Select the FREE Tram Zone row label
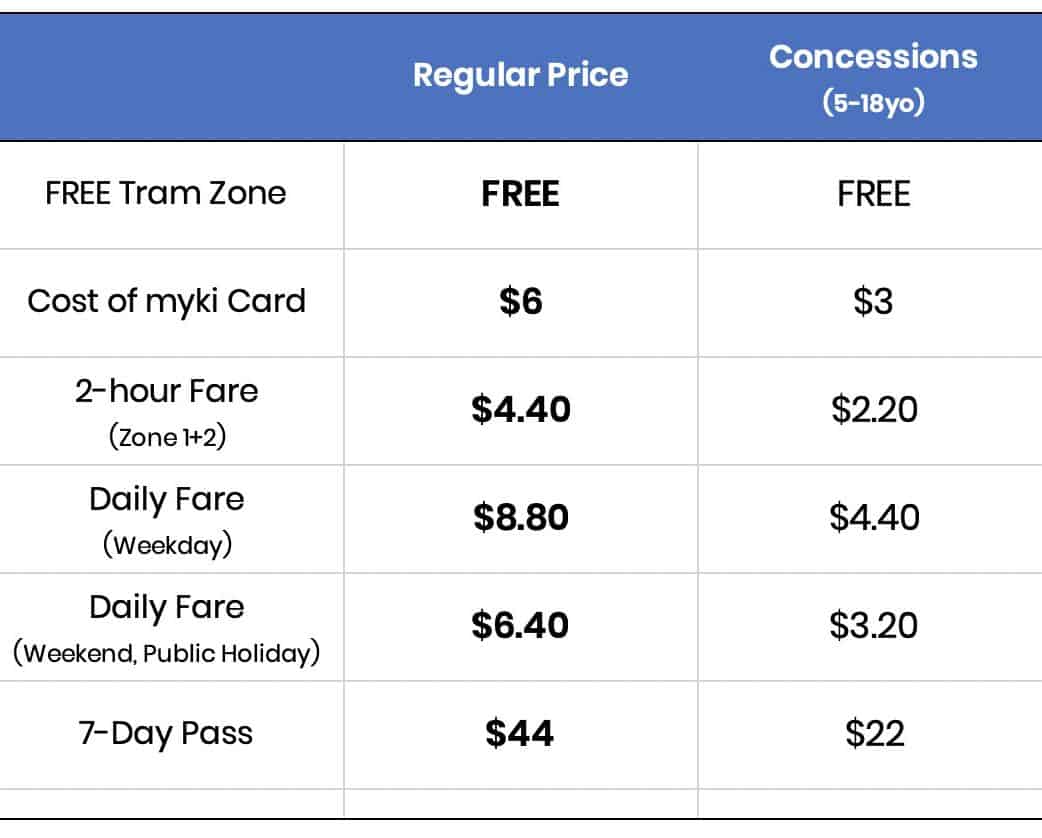 pyautogui.click(x=166, y=193)
